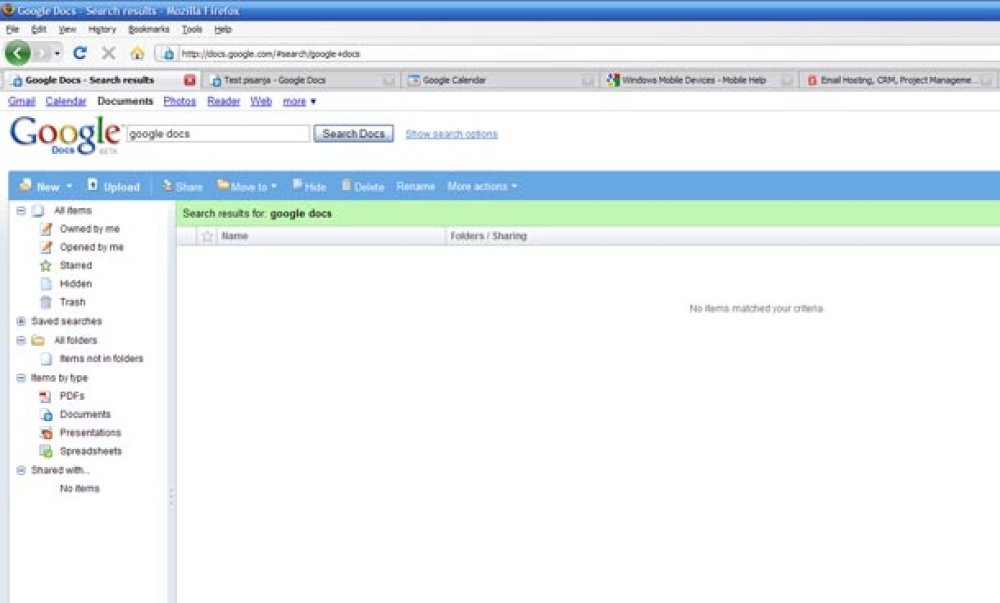Screen dimensions: 1000x603
Task: Switch to the Email Hosting, CRM tab
Action: click(x=898, y=80)
